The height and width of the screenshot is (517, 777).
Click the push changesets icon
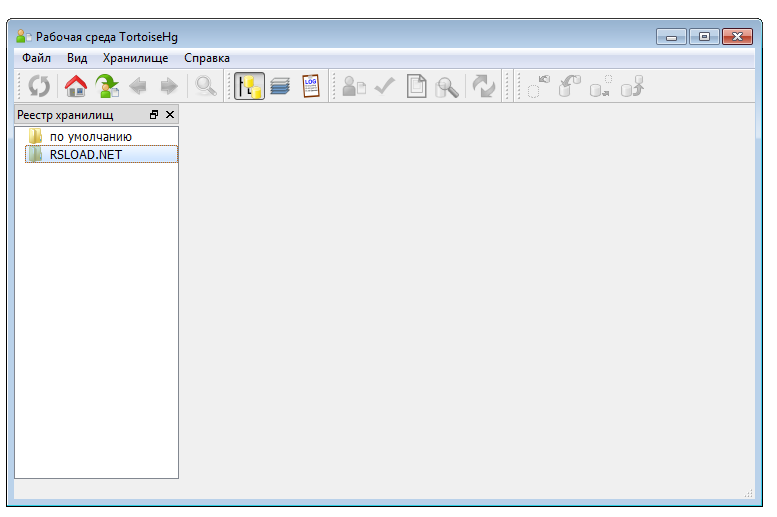632,86
